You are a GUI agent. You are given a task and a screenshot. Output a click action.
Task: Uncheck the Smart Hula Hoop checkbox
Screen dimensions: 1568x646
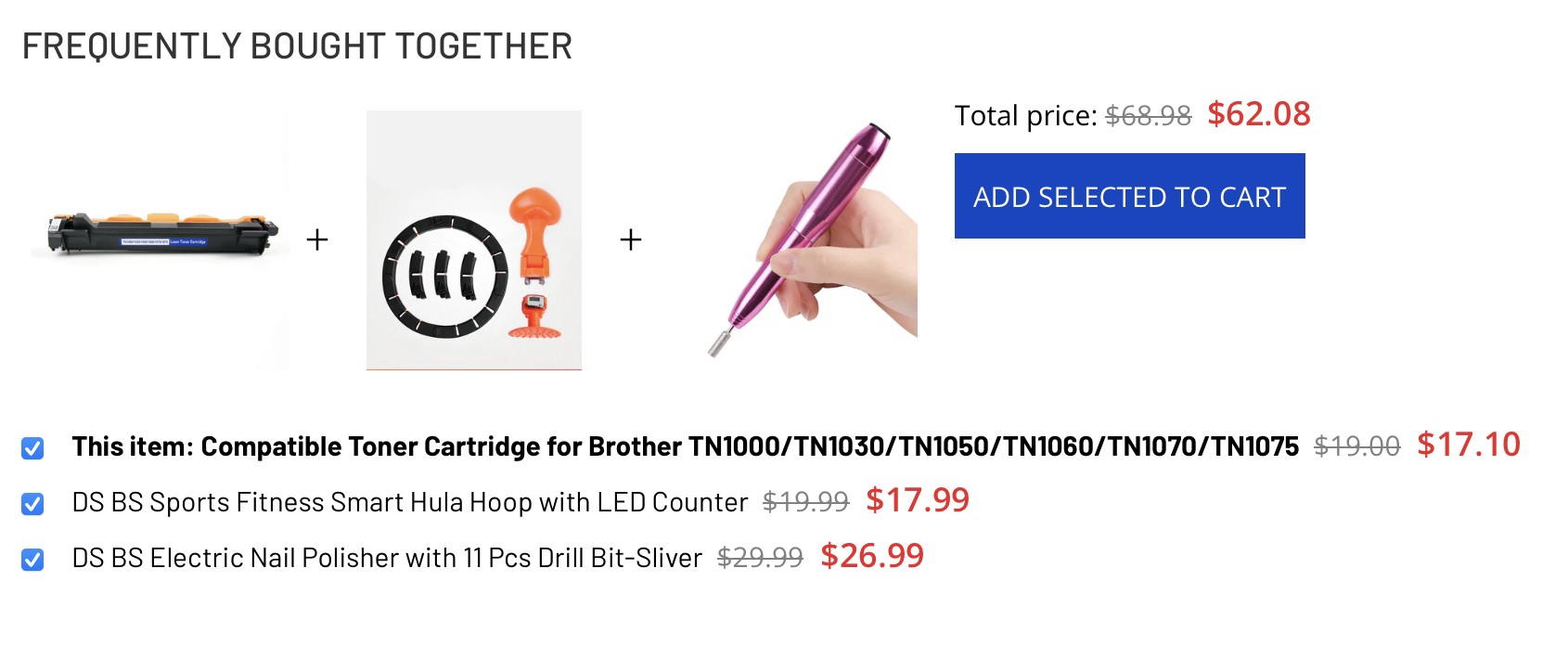(x=32, y=504)
